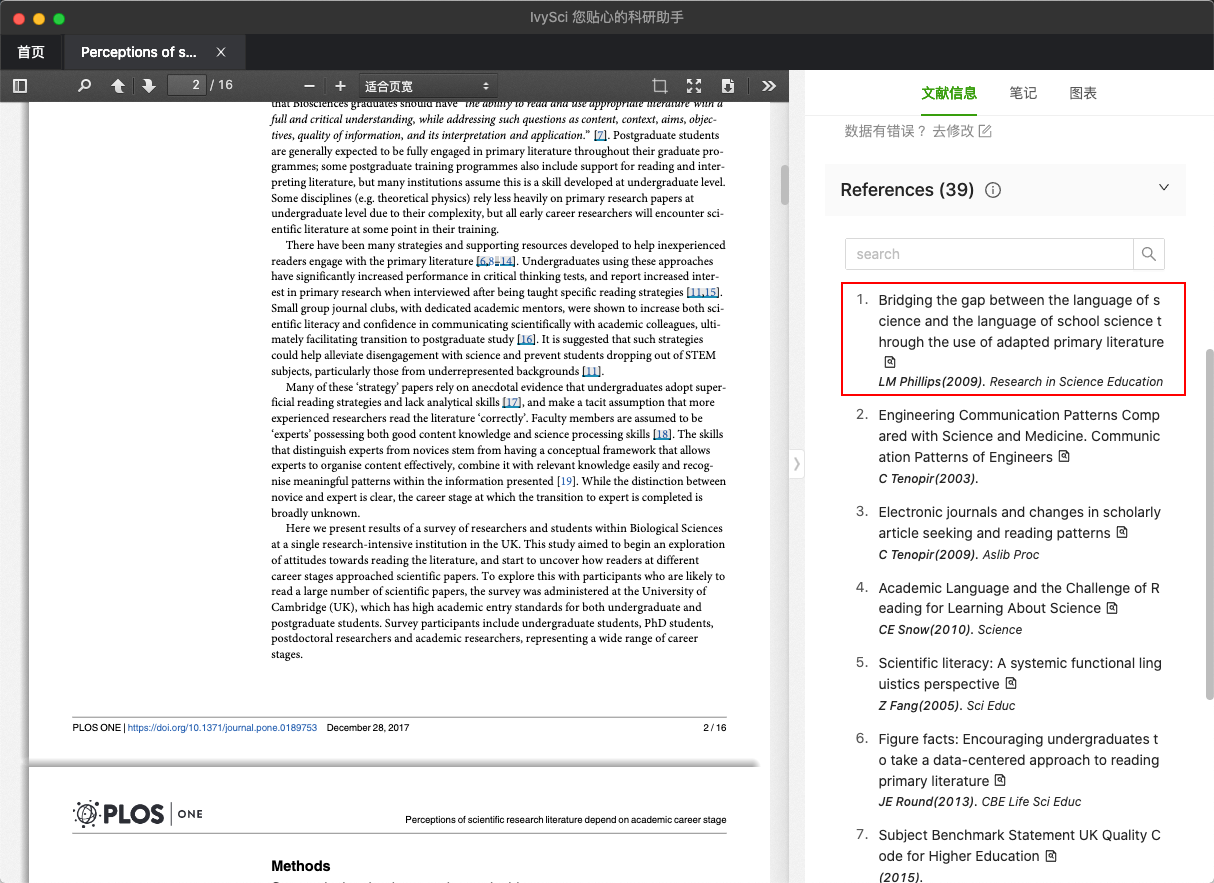Click the PLOS ONE logo on page 3
The width and height of the screenshot is (1214, 883).
137,814
